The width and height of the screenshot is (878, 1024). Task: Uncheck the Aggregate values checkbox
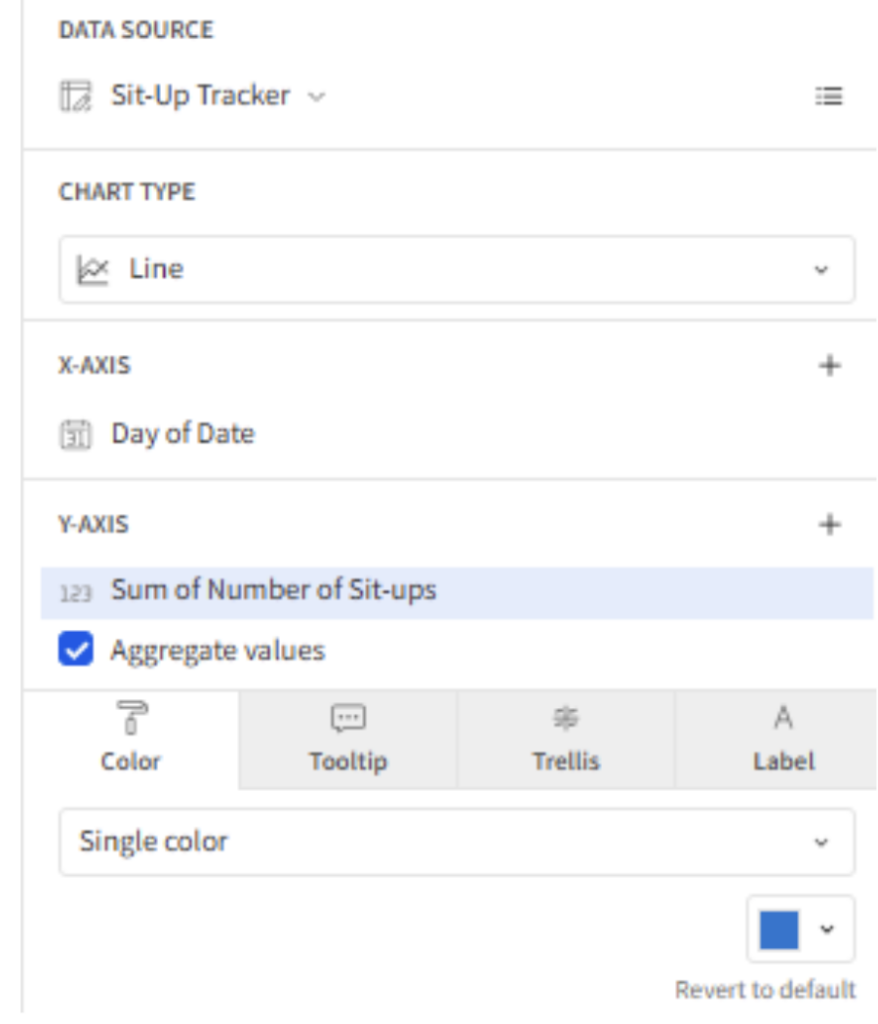click(x=76, y=649)
